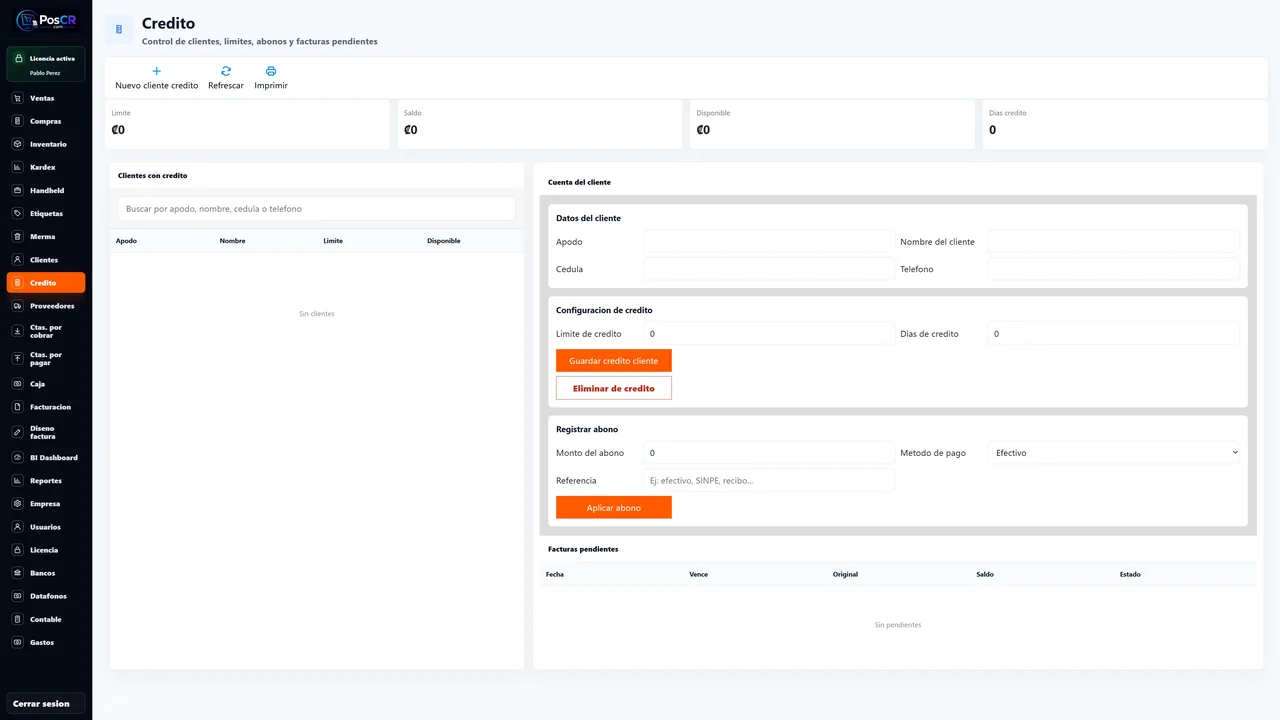
Task: Click the Eliminar de credito button
Action: [x=614, y=388]
